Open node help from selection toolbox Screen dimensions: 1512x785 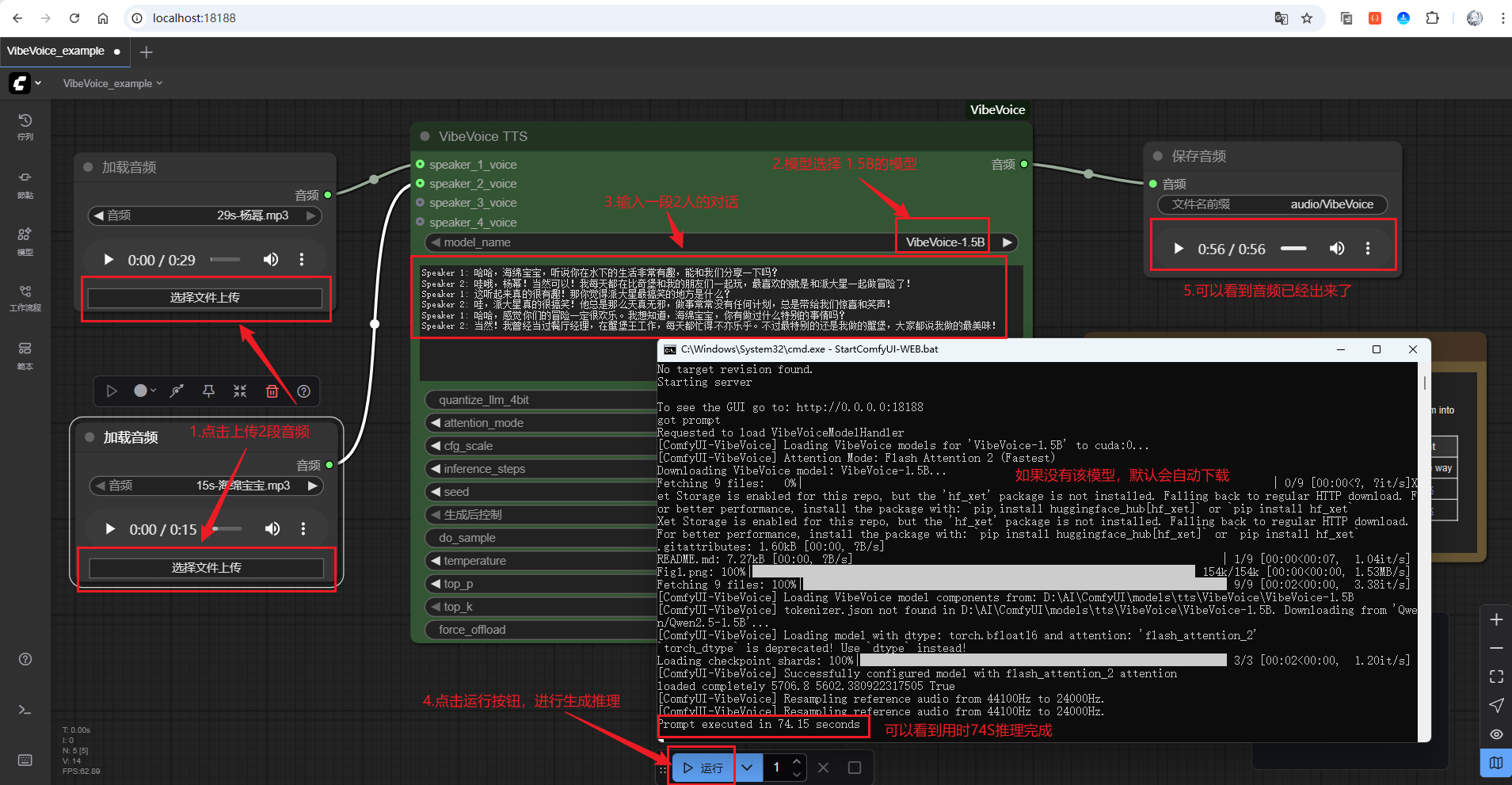click(x=303, y=391)
